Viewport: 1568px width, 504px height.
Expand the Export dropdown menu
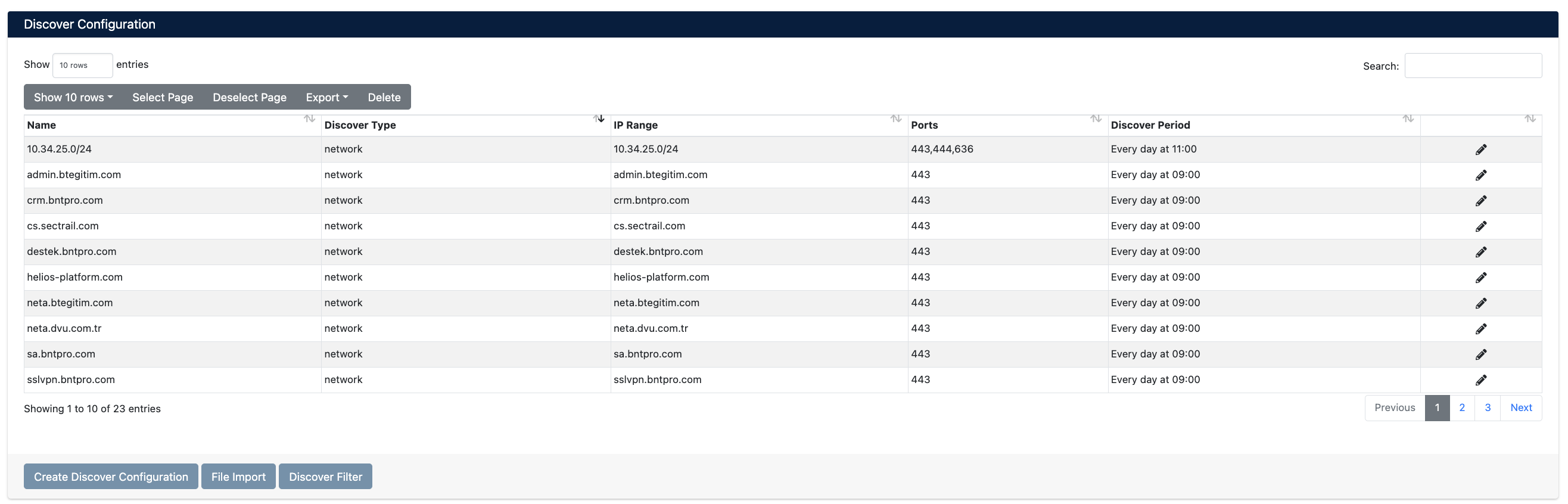click(326, 97)
